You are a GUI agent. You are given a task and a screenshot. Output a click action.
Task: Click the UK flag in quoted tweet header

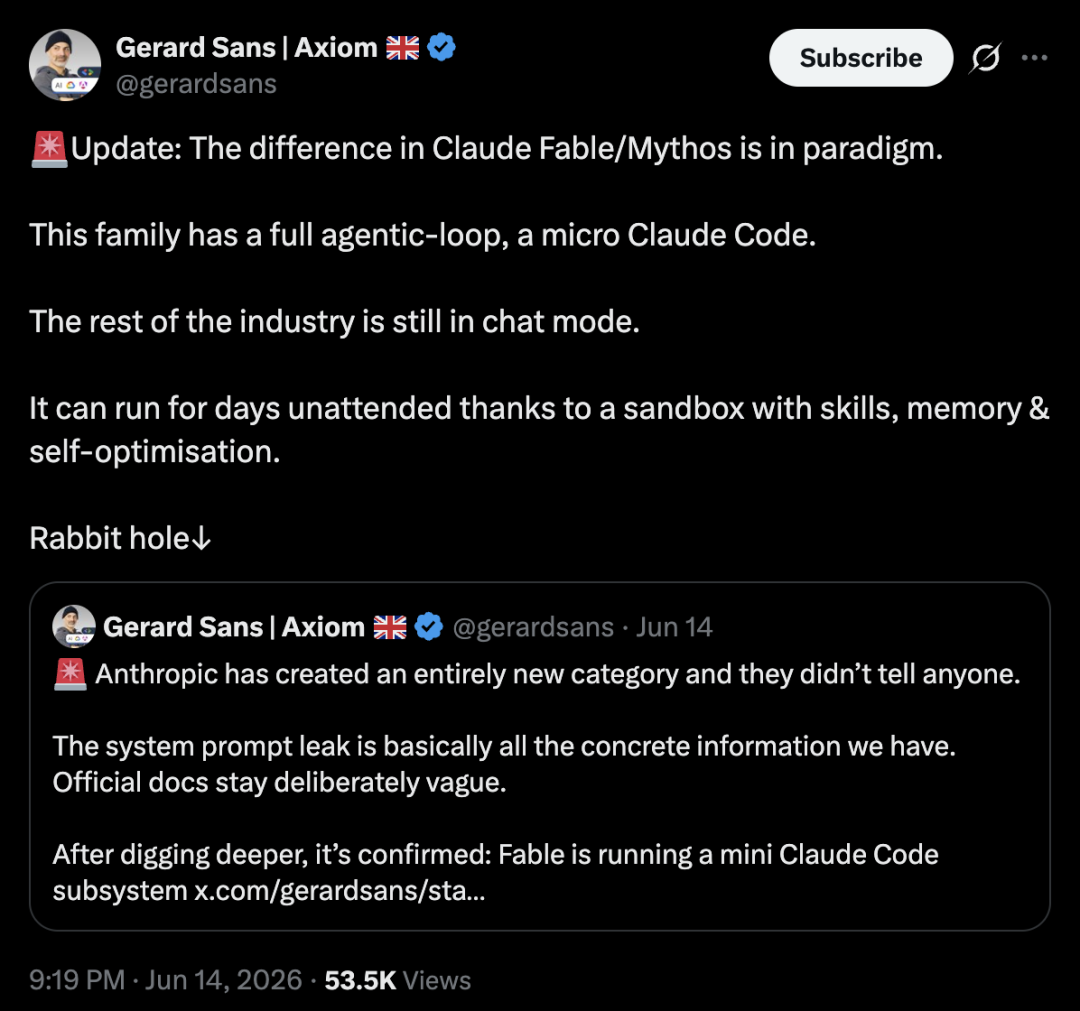(x=390, y=627)
